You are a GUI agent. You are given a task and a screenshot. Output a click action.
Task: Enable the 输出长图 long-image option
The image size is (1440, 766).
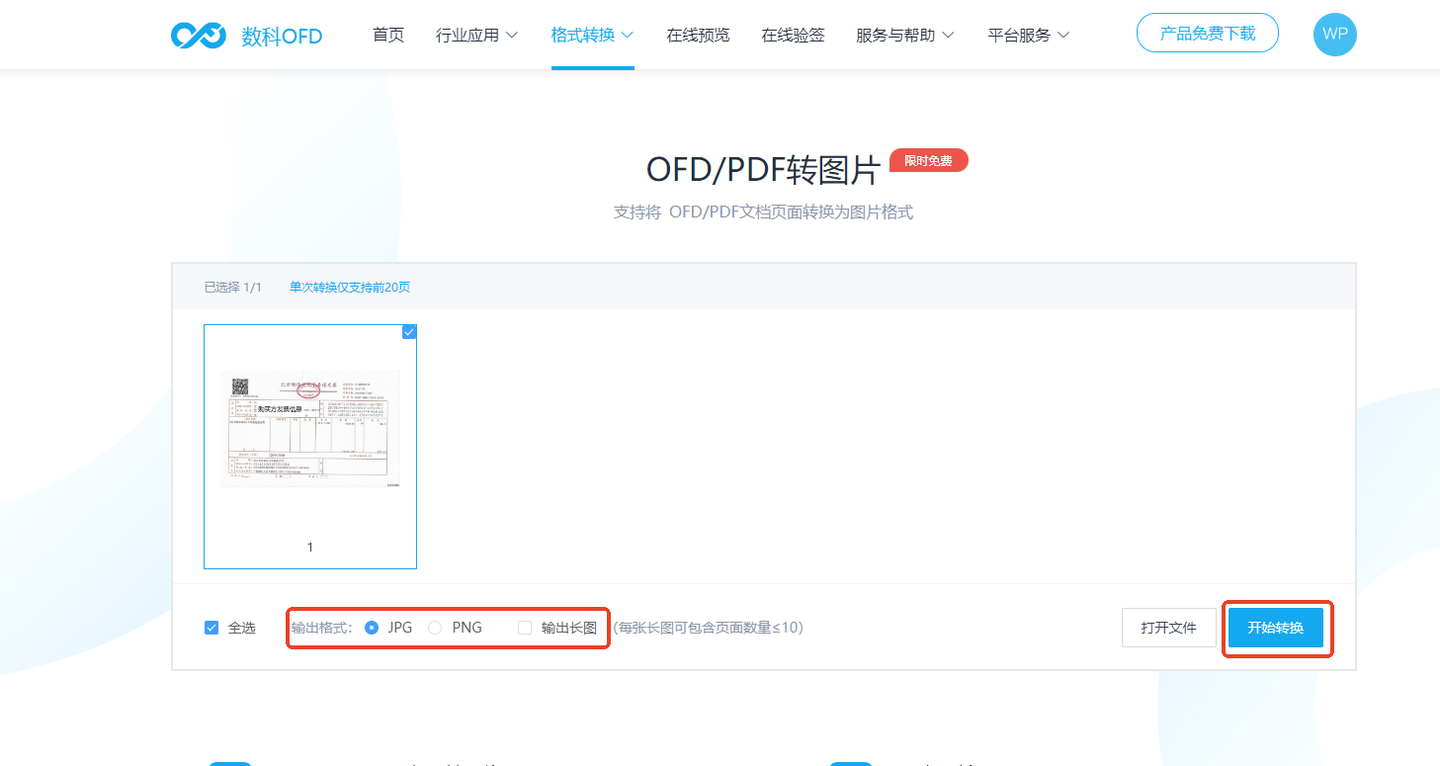click(524, 627)
